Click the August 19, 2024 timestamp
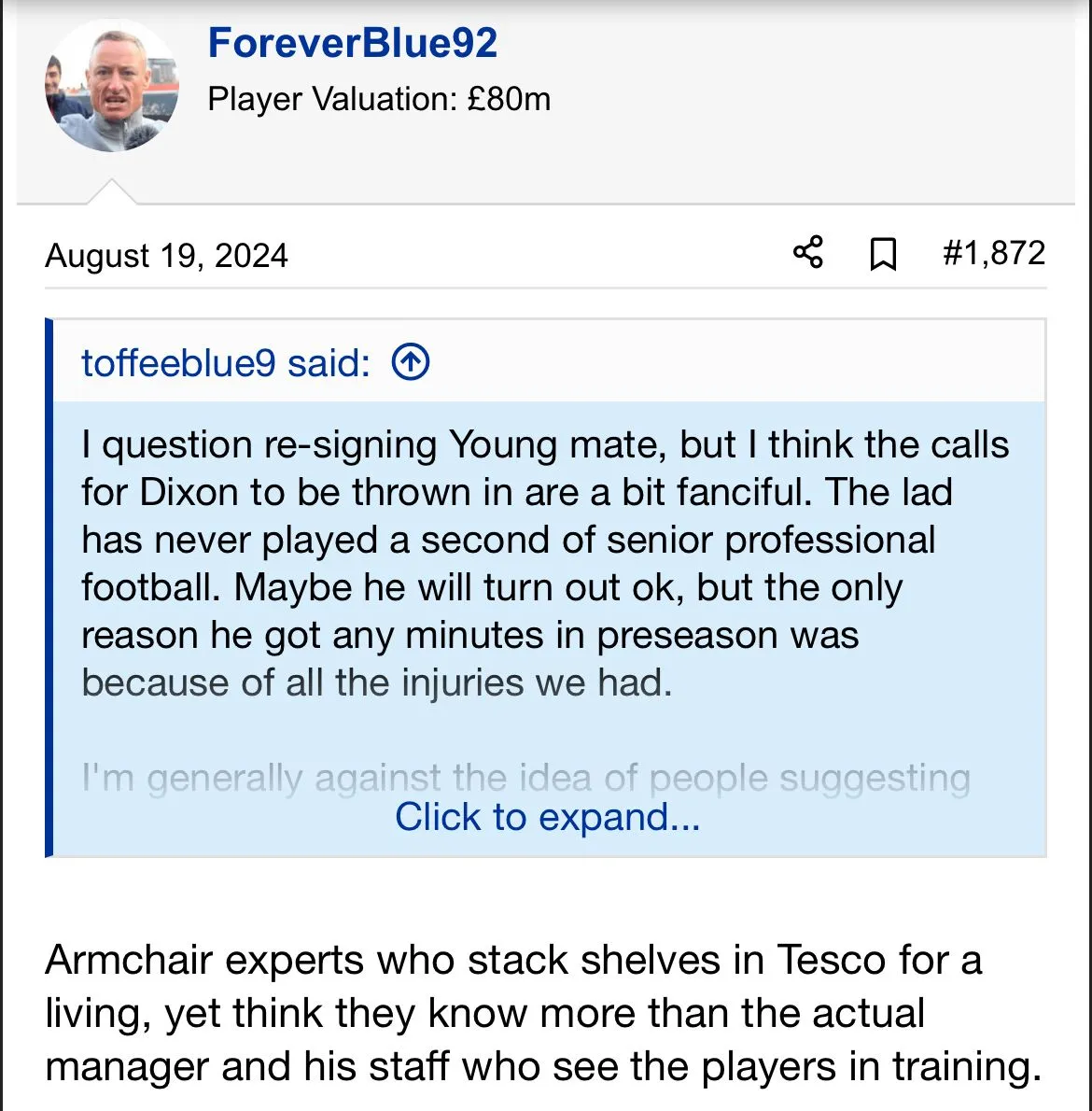The image size is (1092, 1111). 166,256
